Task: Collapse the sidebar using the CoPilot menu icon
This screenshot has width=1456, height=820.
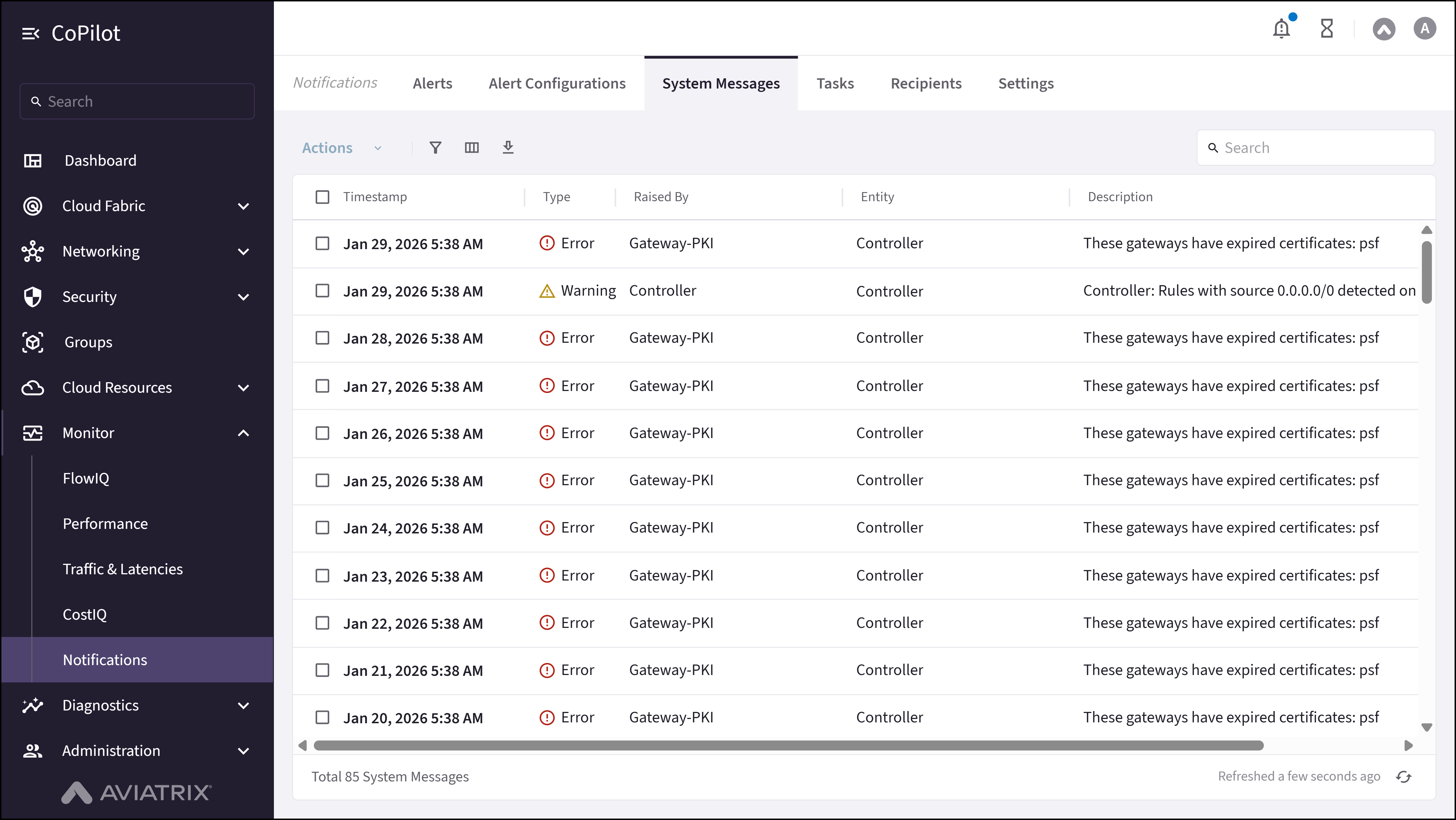Action: click(31, 33)
